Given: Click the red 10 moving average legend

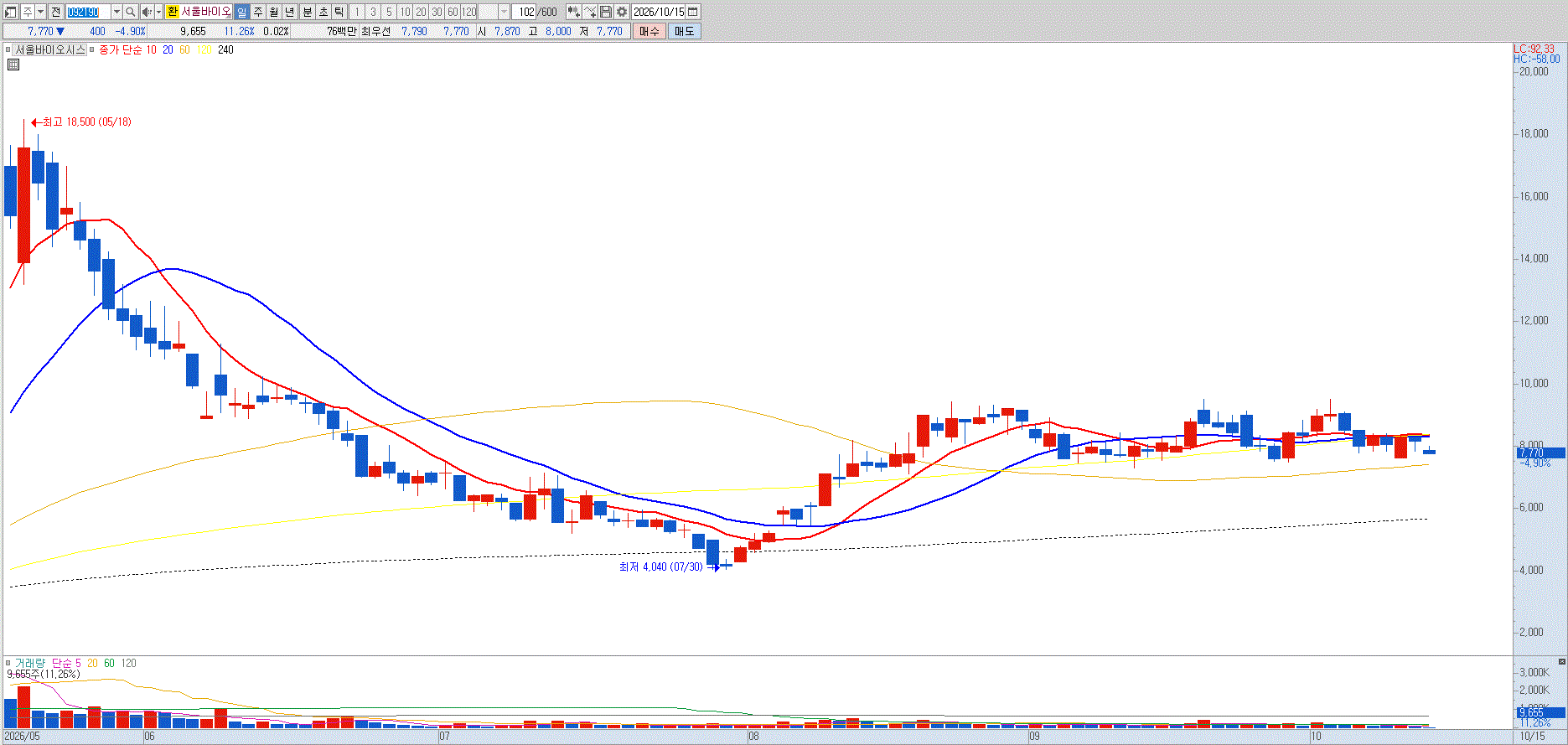Looking at the screenshot, I should click(x=151, y=49).
